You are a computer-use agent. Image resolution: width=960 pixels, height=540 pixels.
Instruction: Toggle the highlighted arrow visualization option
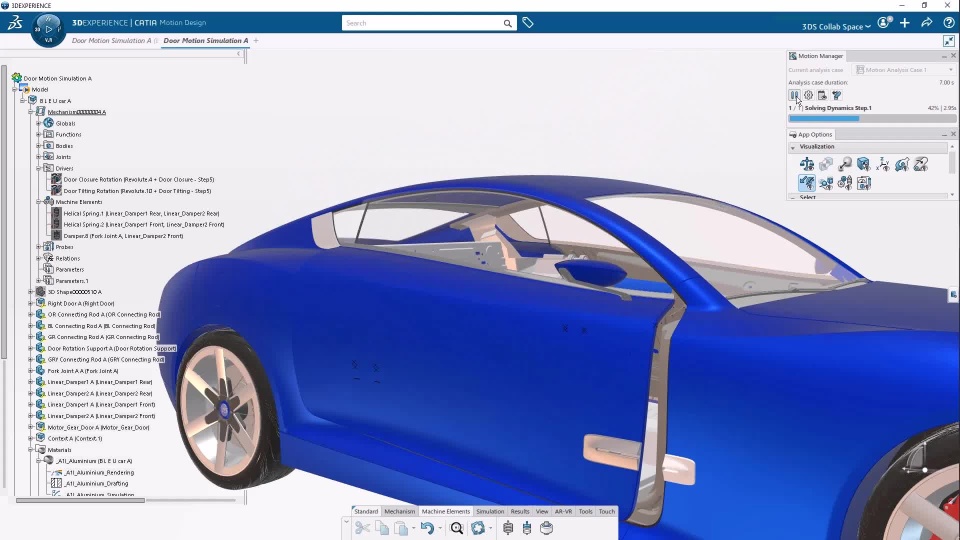point(807,182)
